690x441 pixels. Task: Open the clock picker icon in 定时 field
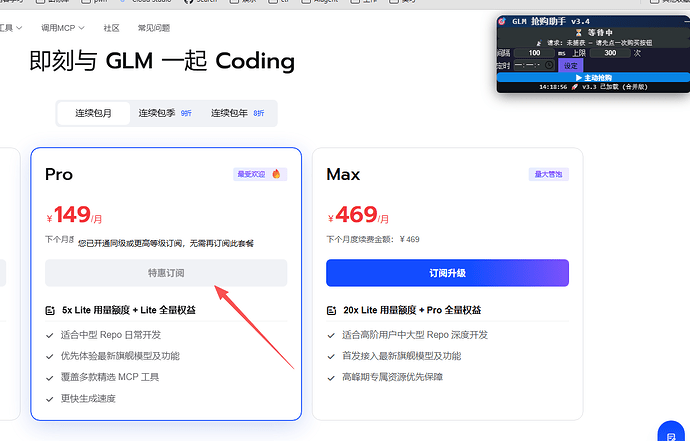549,65
